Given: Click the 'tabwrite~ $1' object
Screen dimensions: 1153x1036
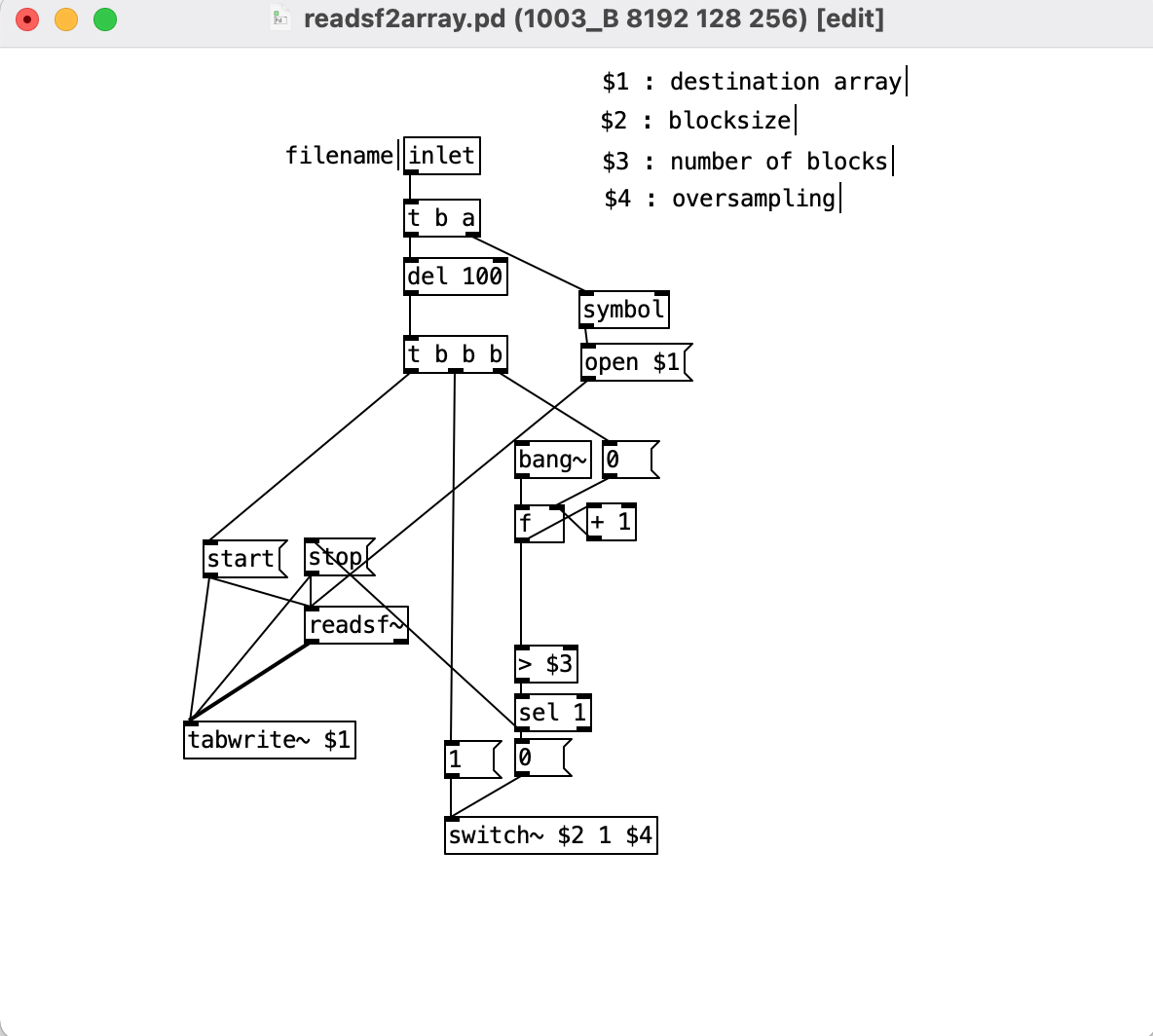Looking at the screenshot, I should (269, 740).
